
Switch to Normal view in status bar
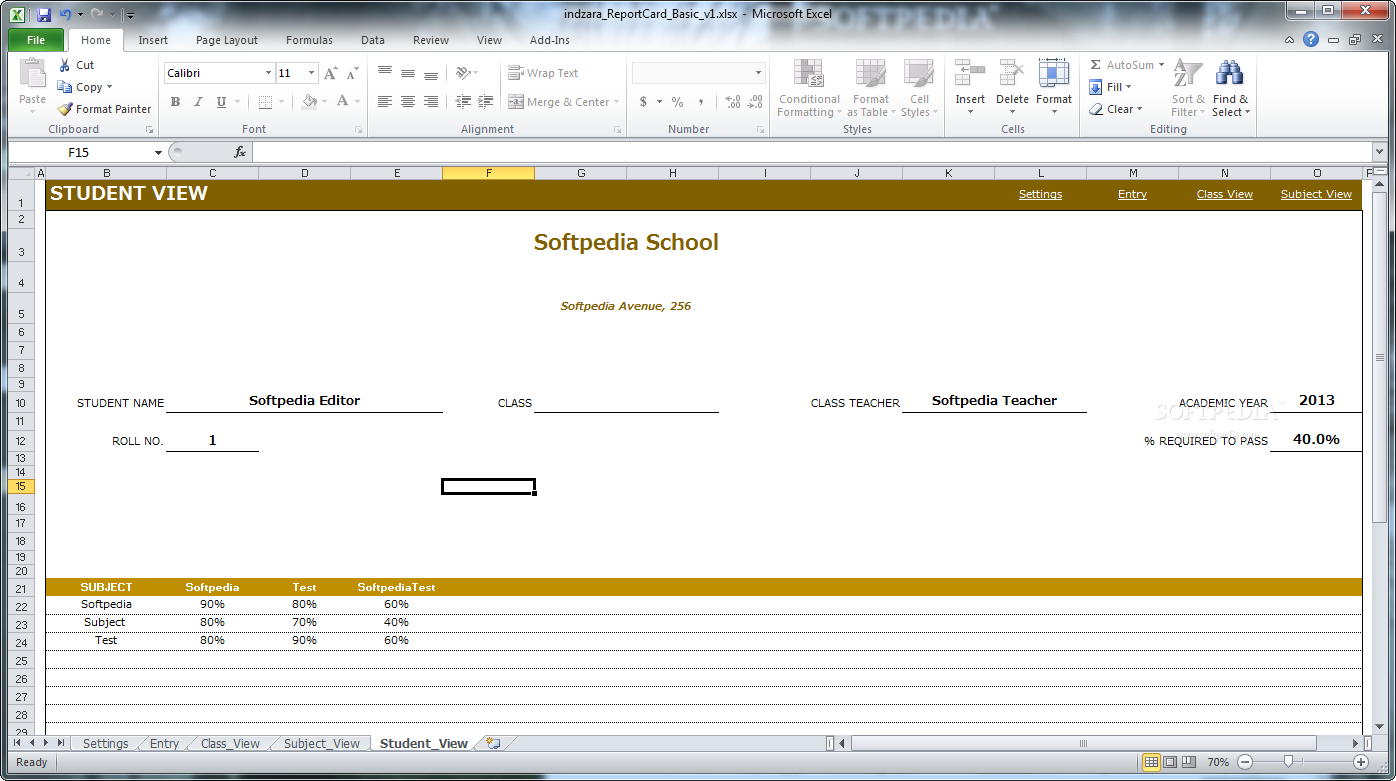[1151, 762]
